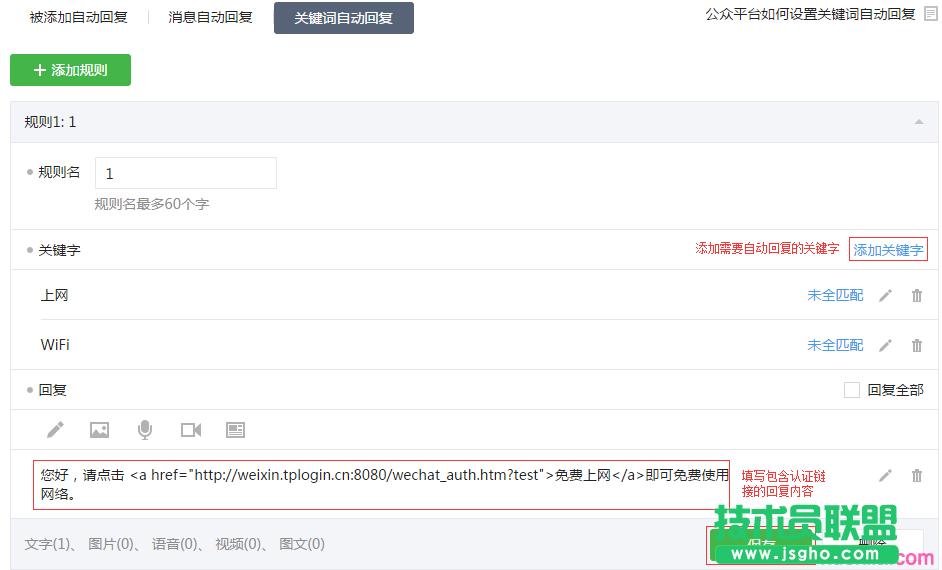This screenshot has height=570, width=942.
Task: Select the voice microphone reply icon
Action: tap(145, 430)
